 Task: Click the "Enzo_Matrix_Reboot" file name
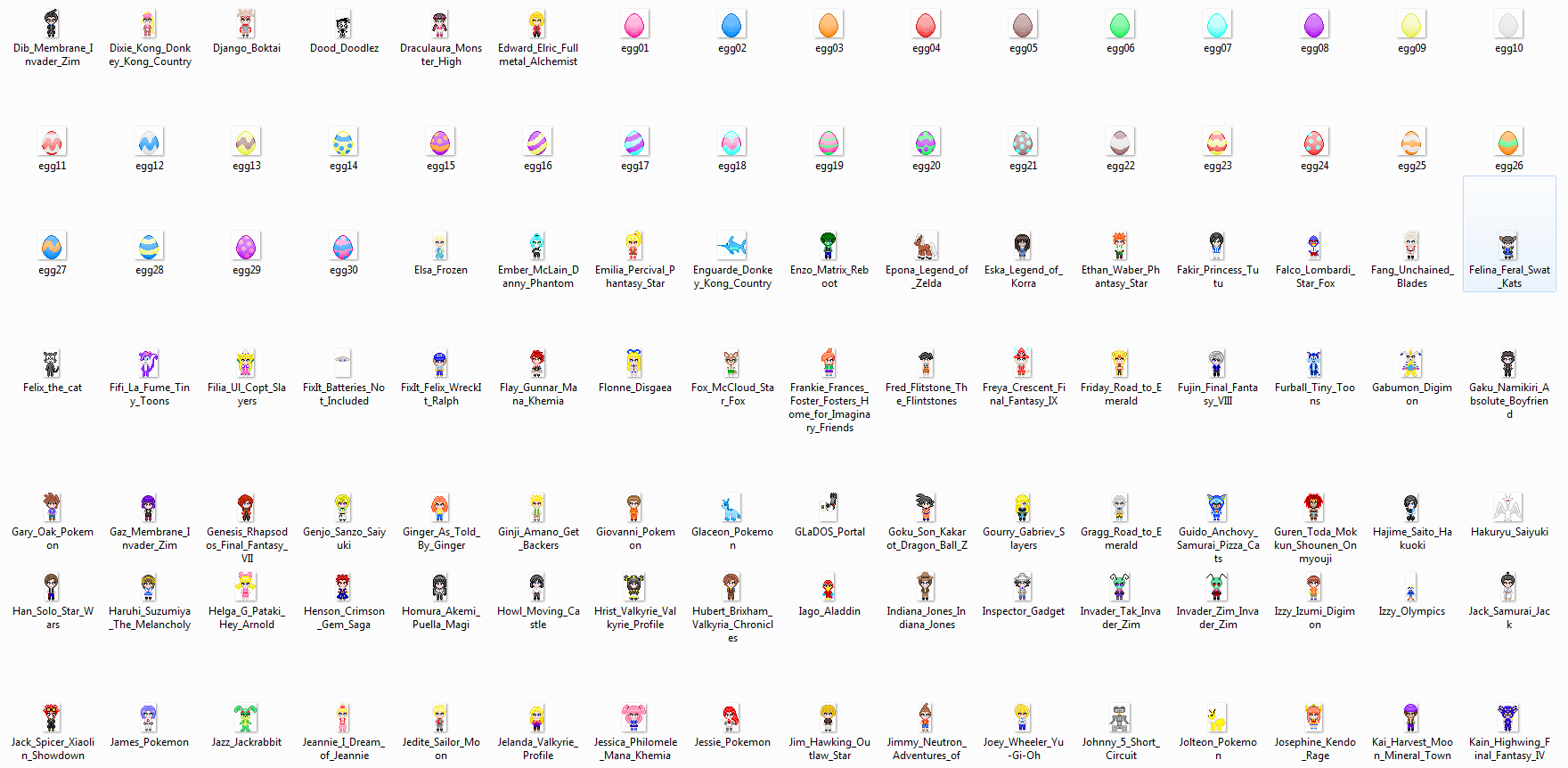[829, 276]
